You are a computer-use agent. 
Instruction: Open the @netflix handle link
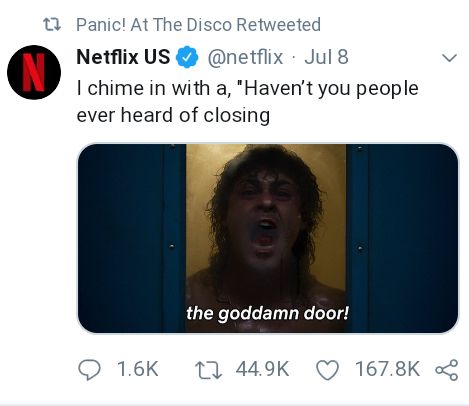click(245, 57)
